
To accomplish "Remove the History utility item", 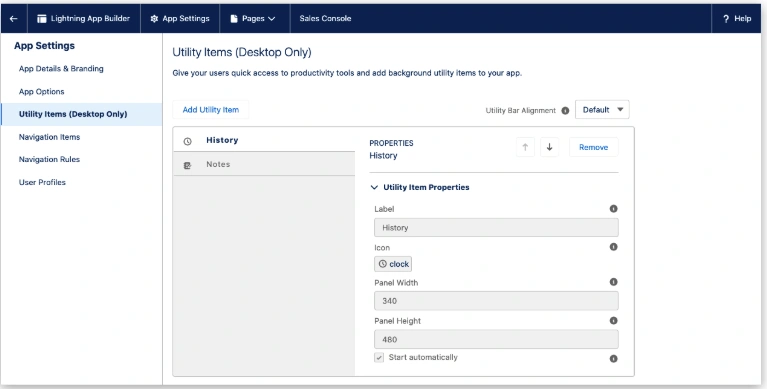I will coord(593,147).
